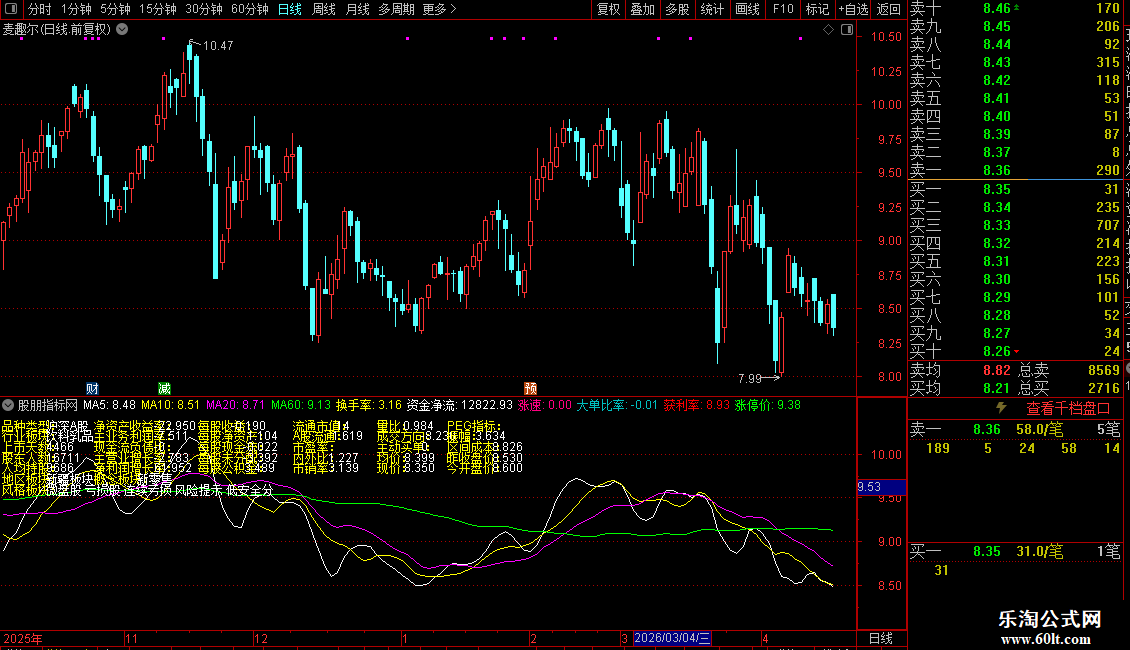Screen dimensions: 1130x650
Task: Click the diamond icon above the chart
Action: (x=828, y=30)
